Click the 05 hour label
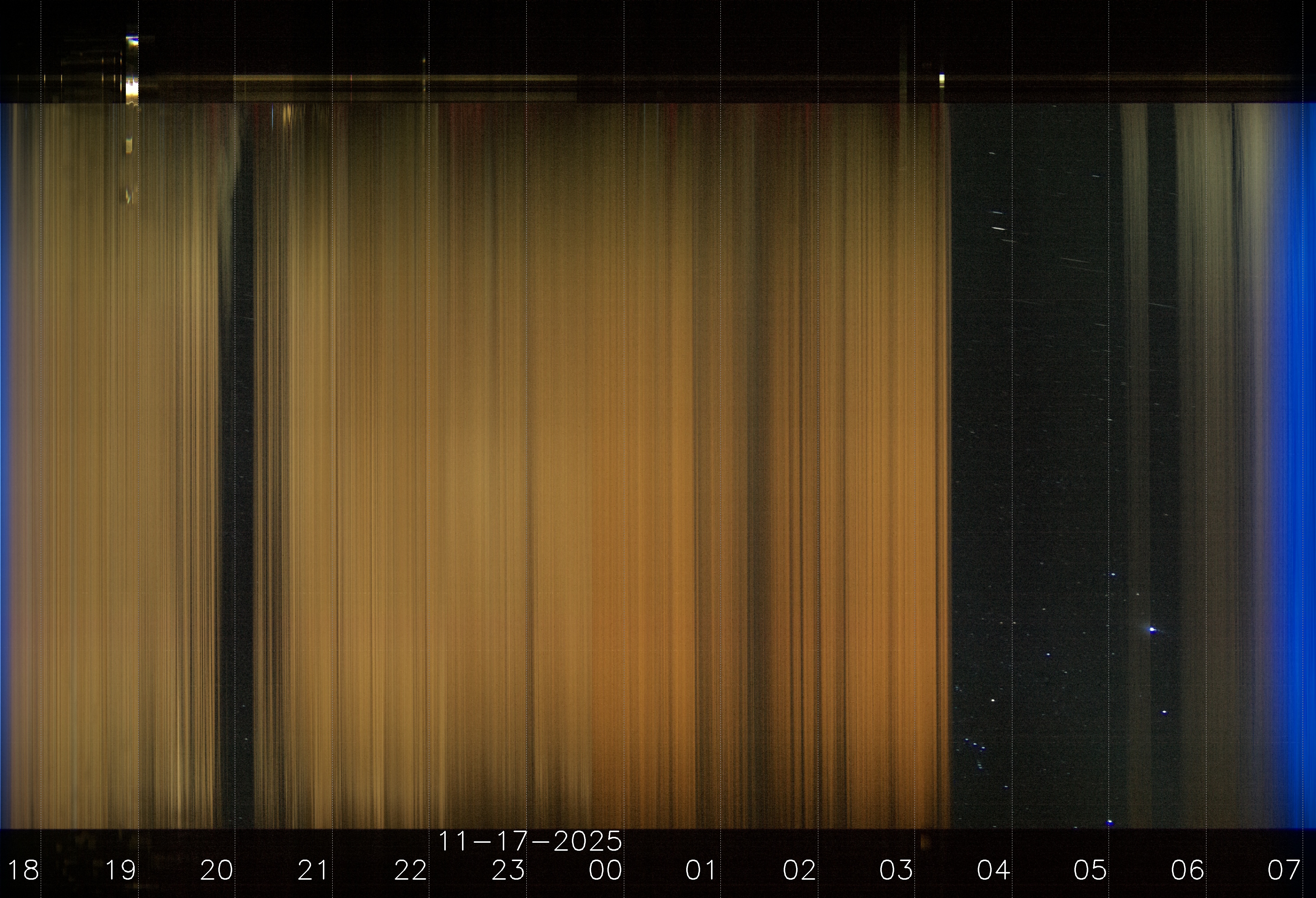Image resolution: width=1316 pixels, height=898 pixels. 1090,870
